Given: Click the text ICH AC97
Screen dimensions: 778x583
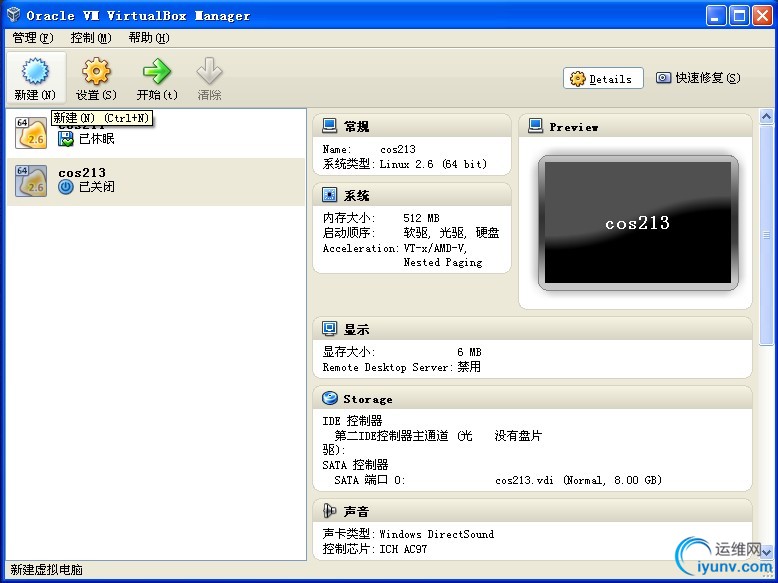Looking at the screenshot, I should (403, 549).
